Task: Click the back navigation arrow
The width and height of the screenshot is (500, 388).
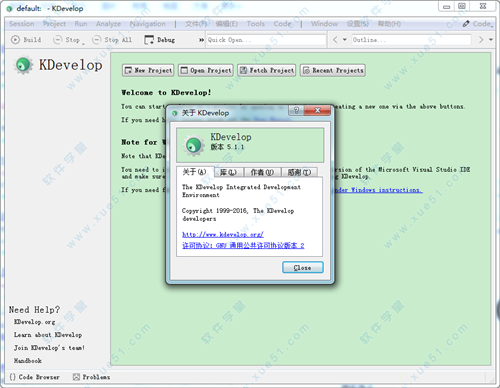Action: coord(335,40)
